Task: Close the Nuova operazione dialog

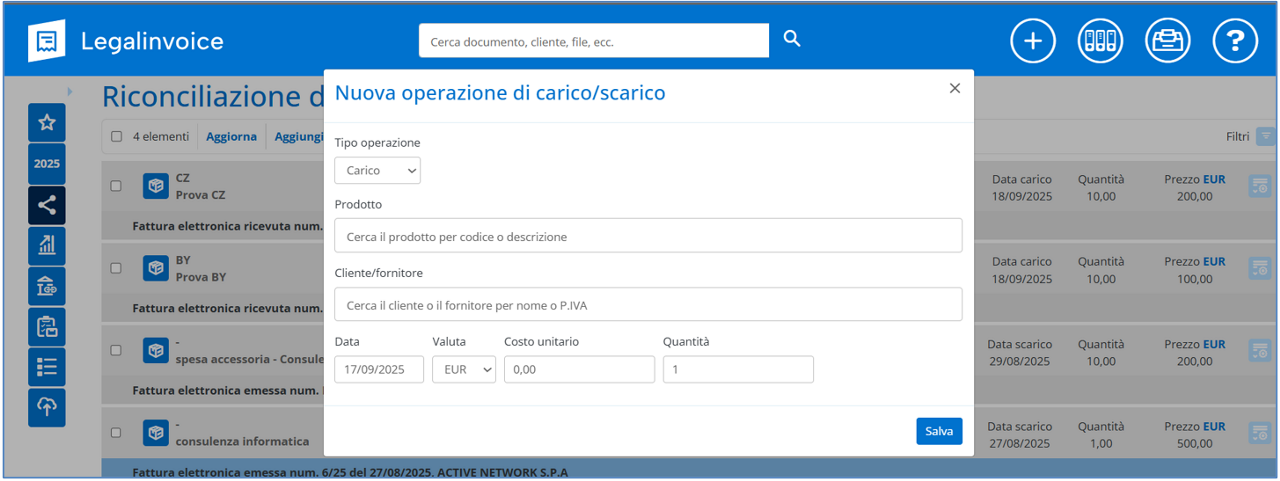Action: 954,89
